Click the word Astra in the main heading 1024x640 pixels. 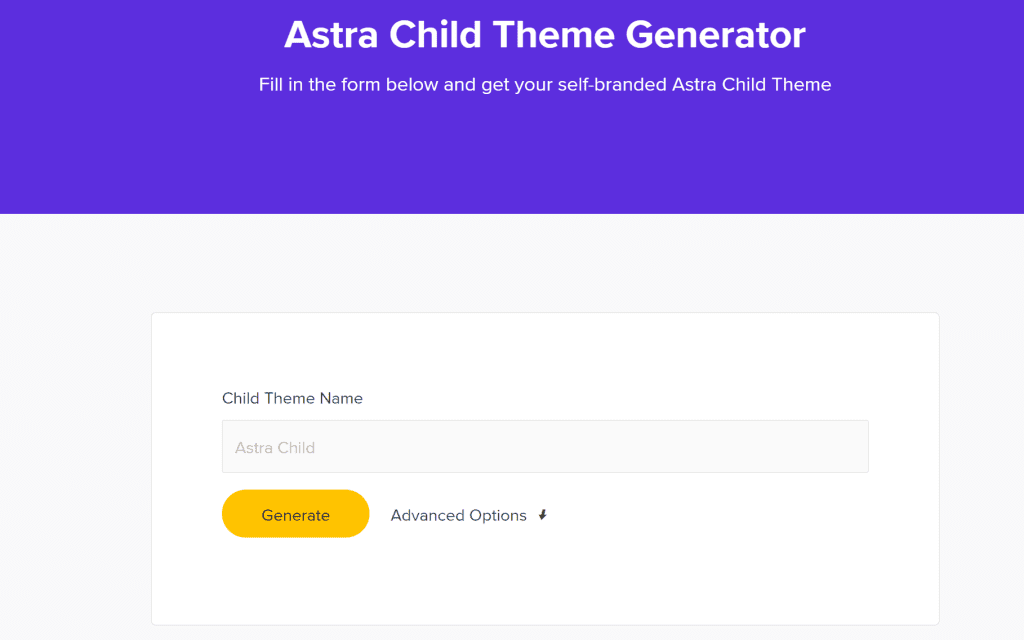[331, 35]
